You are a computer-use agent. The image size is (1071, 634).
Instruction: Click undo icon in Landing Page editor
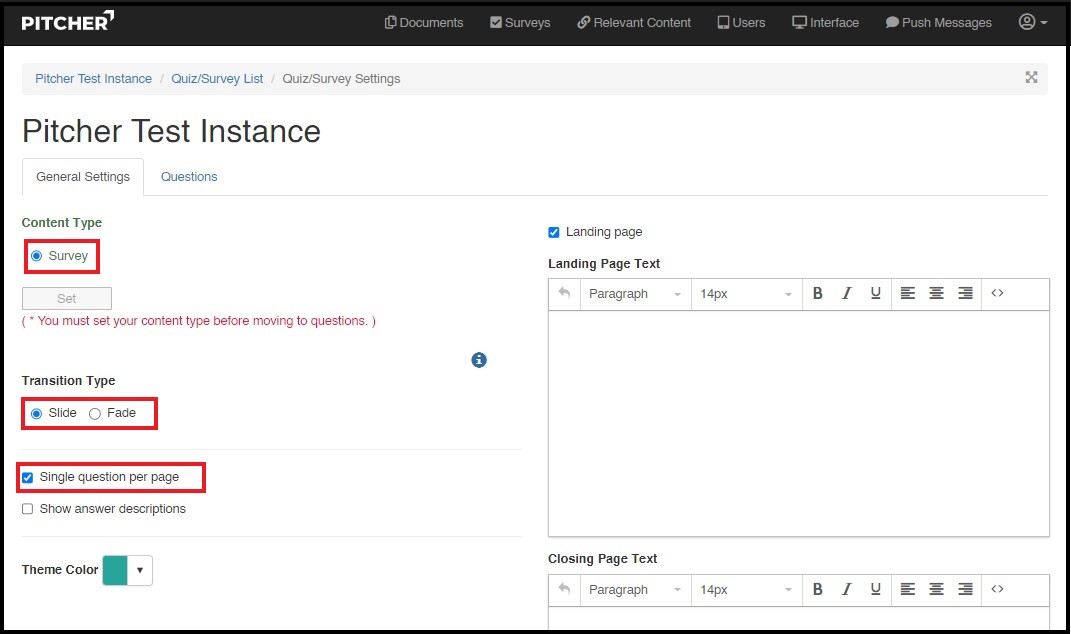tap(564, 294)
